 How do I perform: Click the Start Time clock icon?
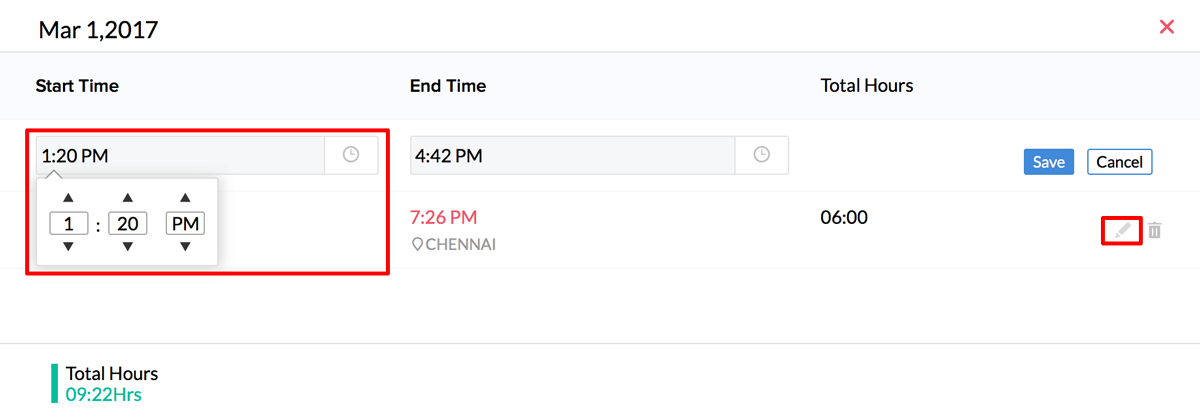point(351,155)
